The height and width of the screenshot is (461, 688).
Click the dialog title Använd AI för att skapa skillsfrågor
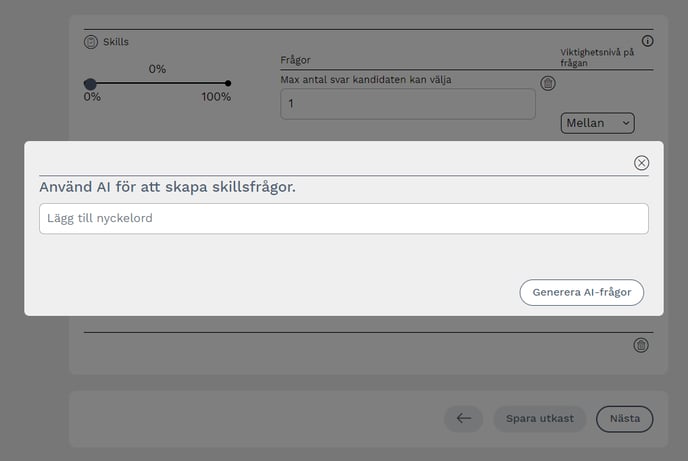(x=167, y=187)
